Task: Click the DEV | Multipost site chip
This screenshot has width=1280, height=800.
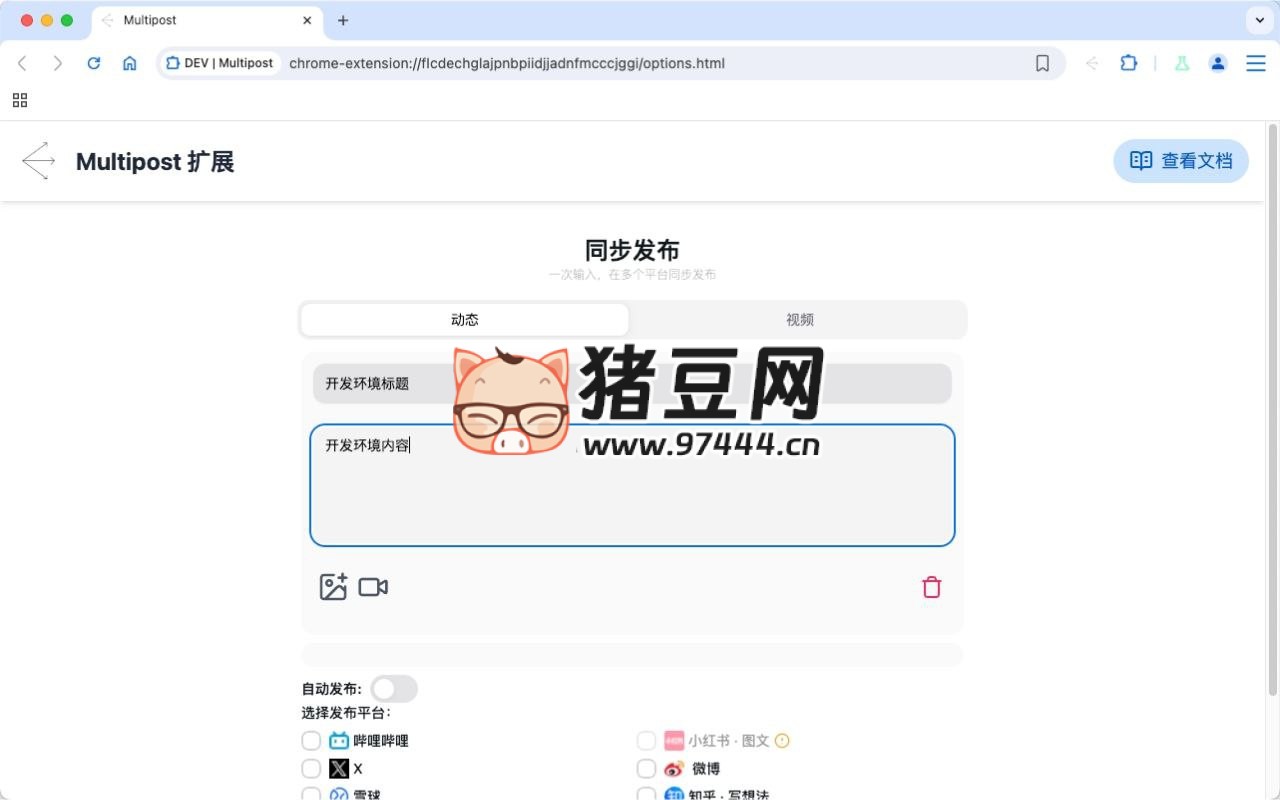Action: 219,63
